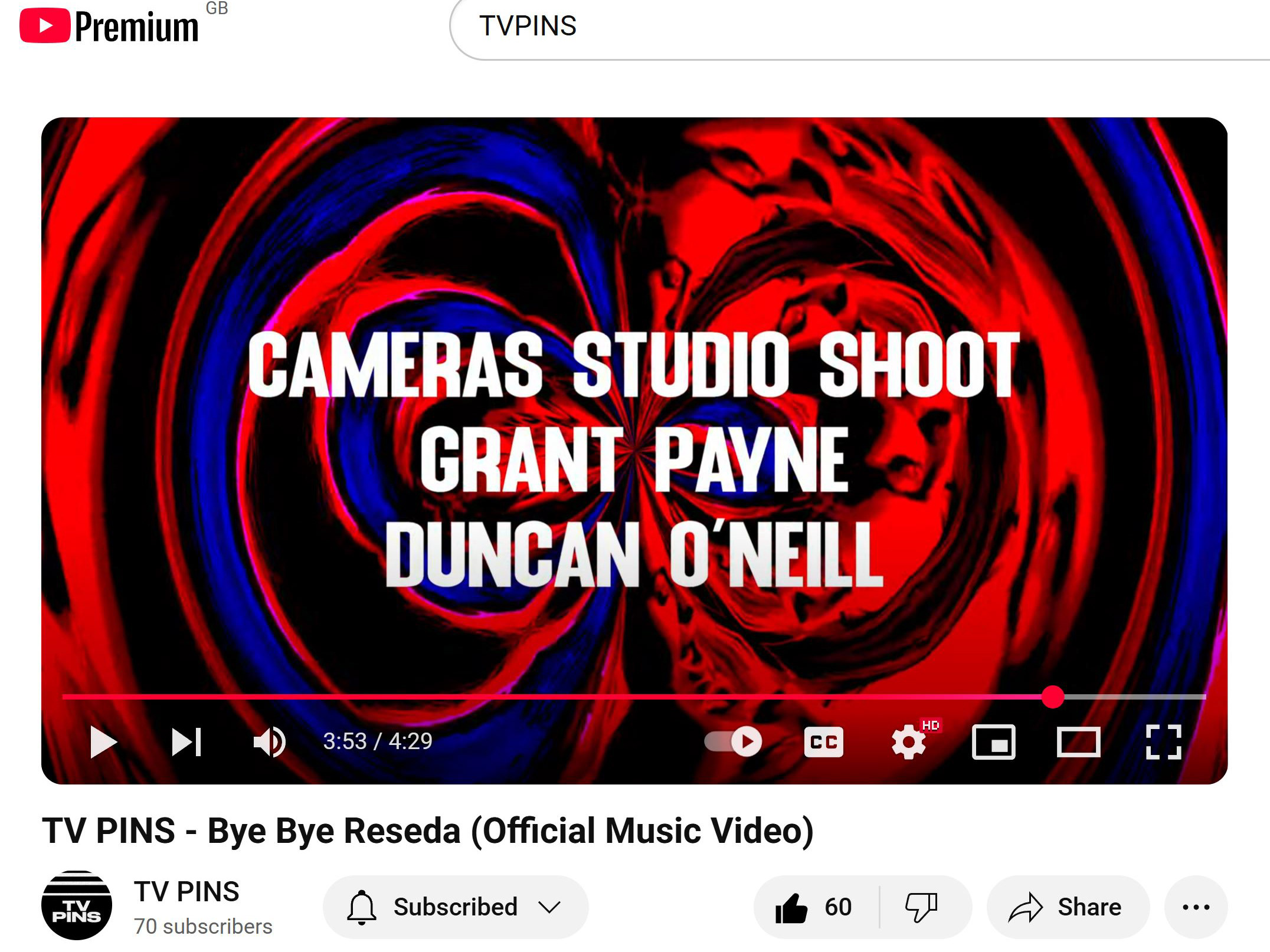The height and width of the screenshot is (952, 1270).
Task: Go to the YouTube Premium home logo
Action: pyautogui.click(x=110, y=27)
